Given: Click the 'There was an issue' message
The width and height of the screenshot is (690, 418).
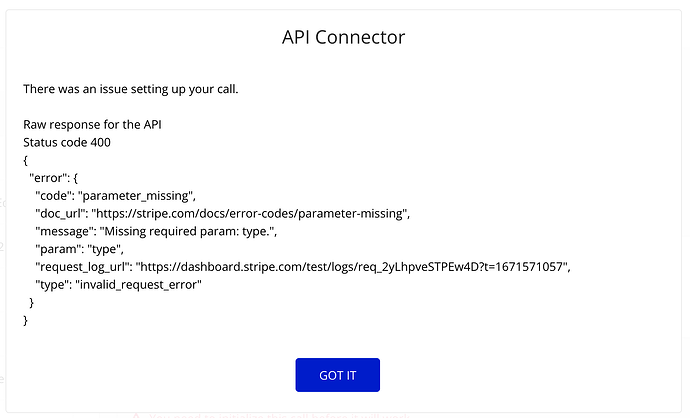Looking at the screenshot, I should 131,89.
